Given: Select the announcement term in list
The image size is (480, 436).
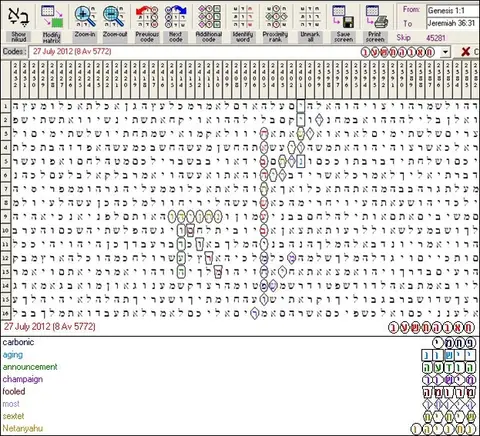Looking at the screenshot, I should point(30,367).
